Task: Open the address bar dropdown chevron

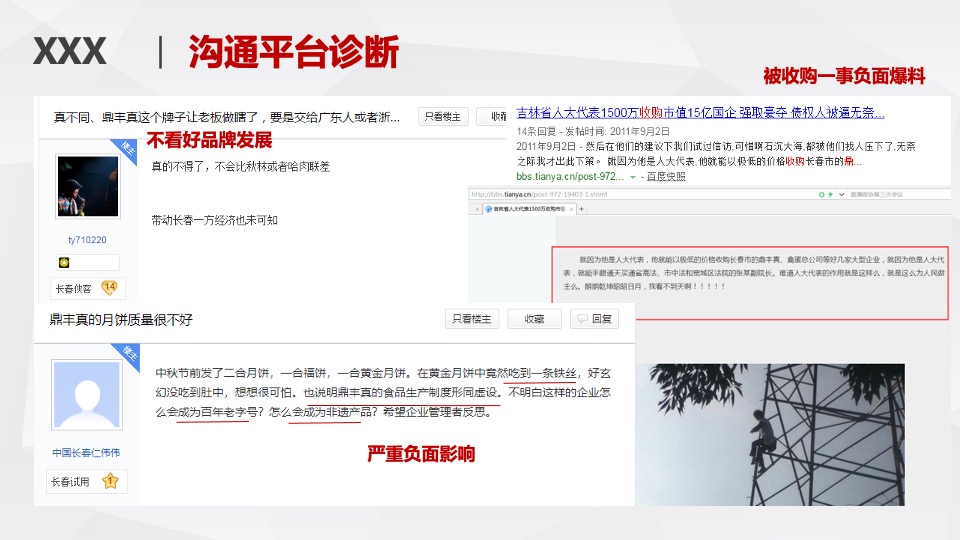Action: 841,194
